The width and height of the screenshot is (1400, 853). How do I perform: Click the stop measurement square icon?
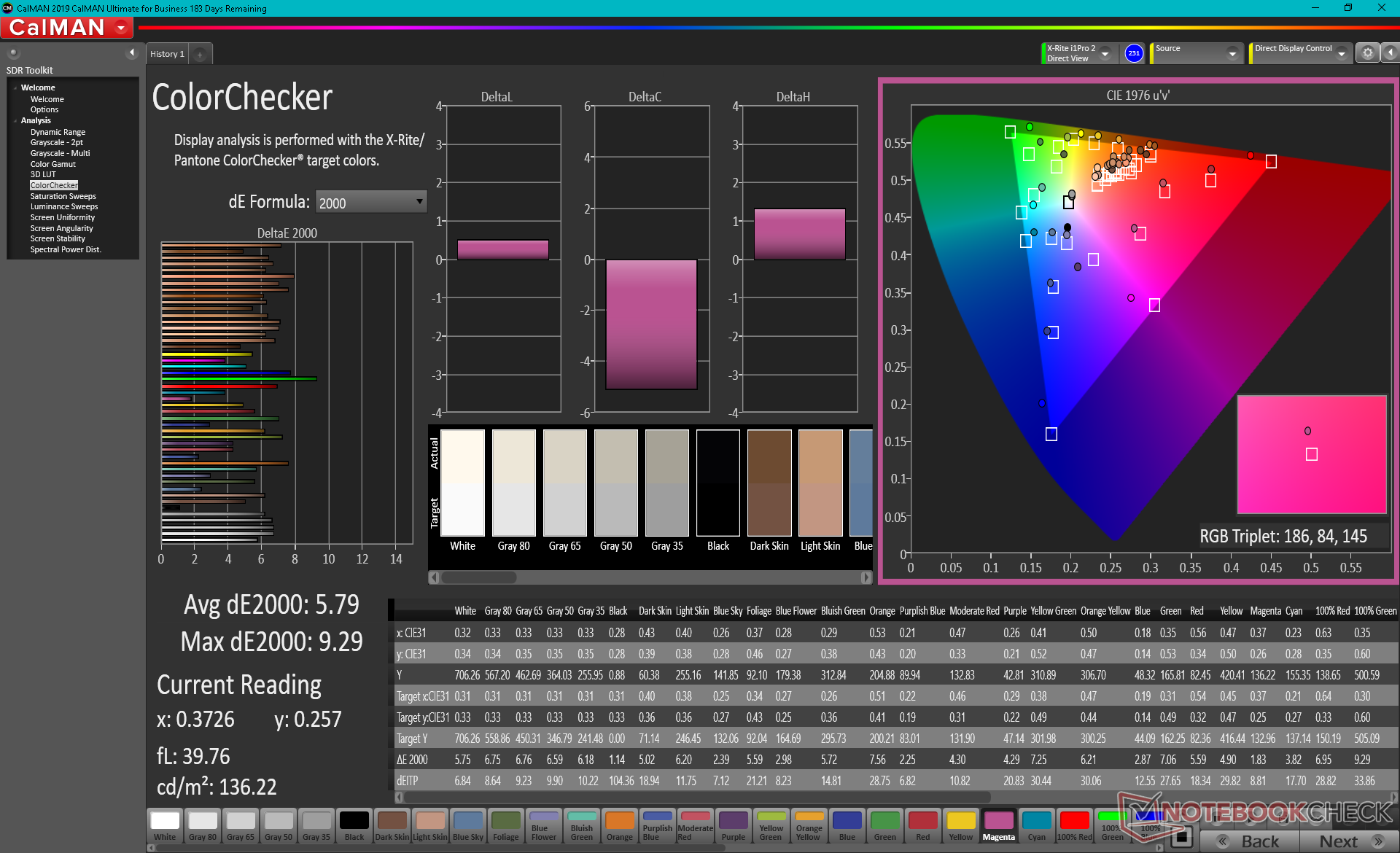1183,837
